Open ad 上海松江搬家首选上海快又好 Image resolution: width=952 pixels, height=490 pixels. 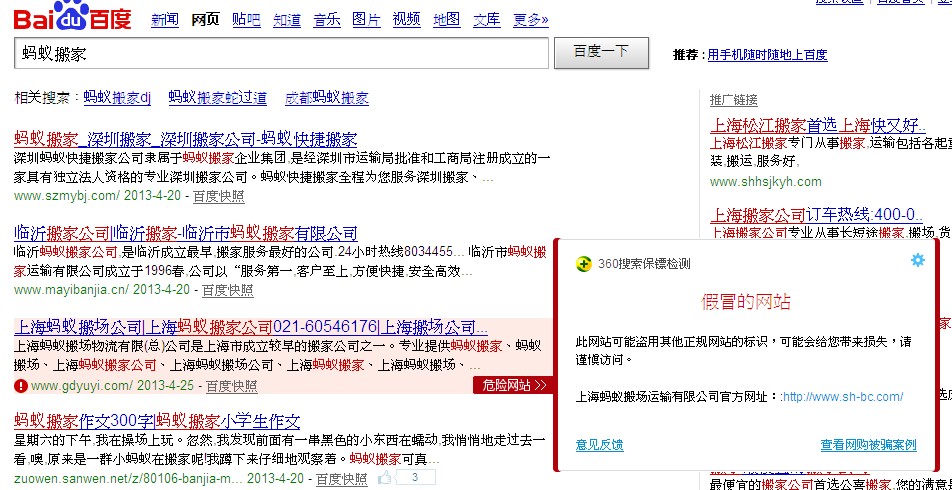click(818, 126)
